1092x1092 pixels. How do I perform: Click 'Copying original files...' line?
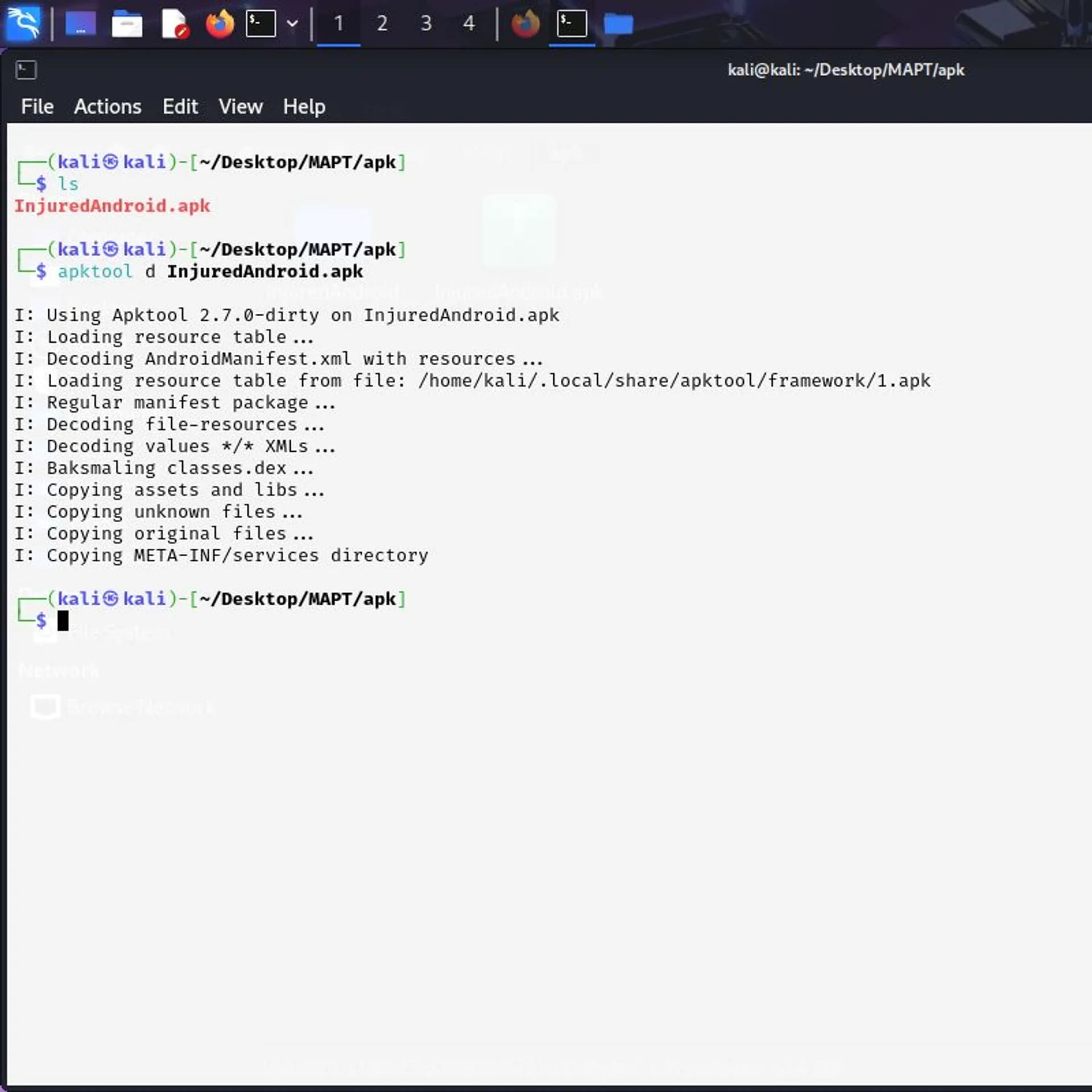click(x=164, y=533)
